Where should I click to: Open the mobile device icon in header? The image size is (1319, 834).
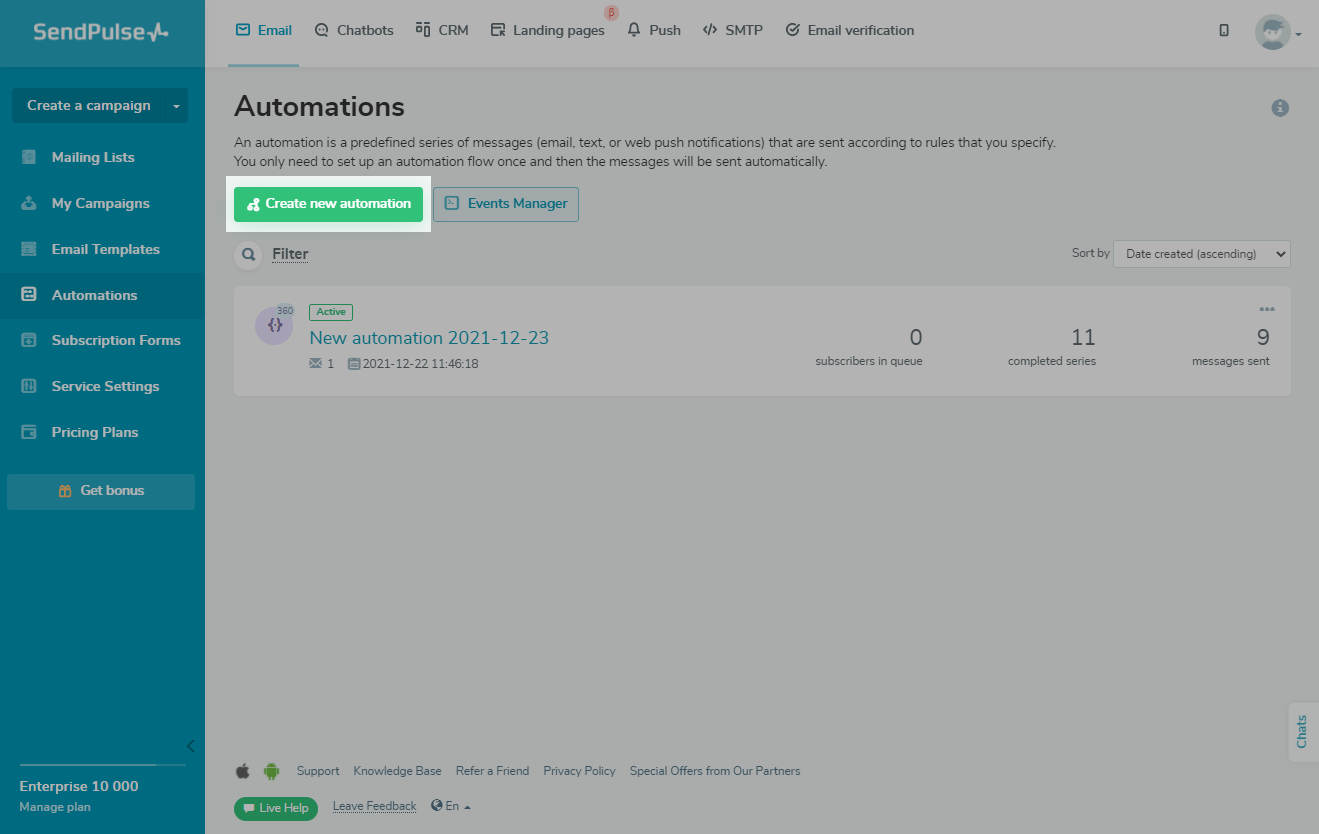pos(1224,31)
